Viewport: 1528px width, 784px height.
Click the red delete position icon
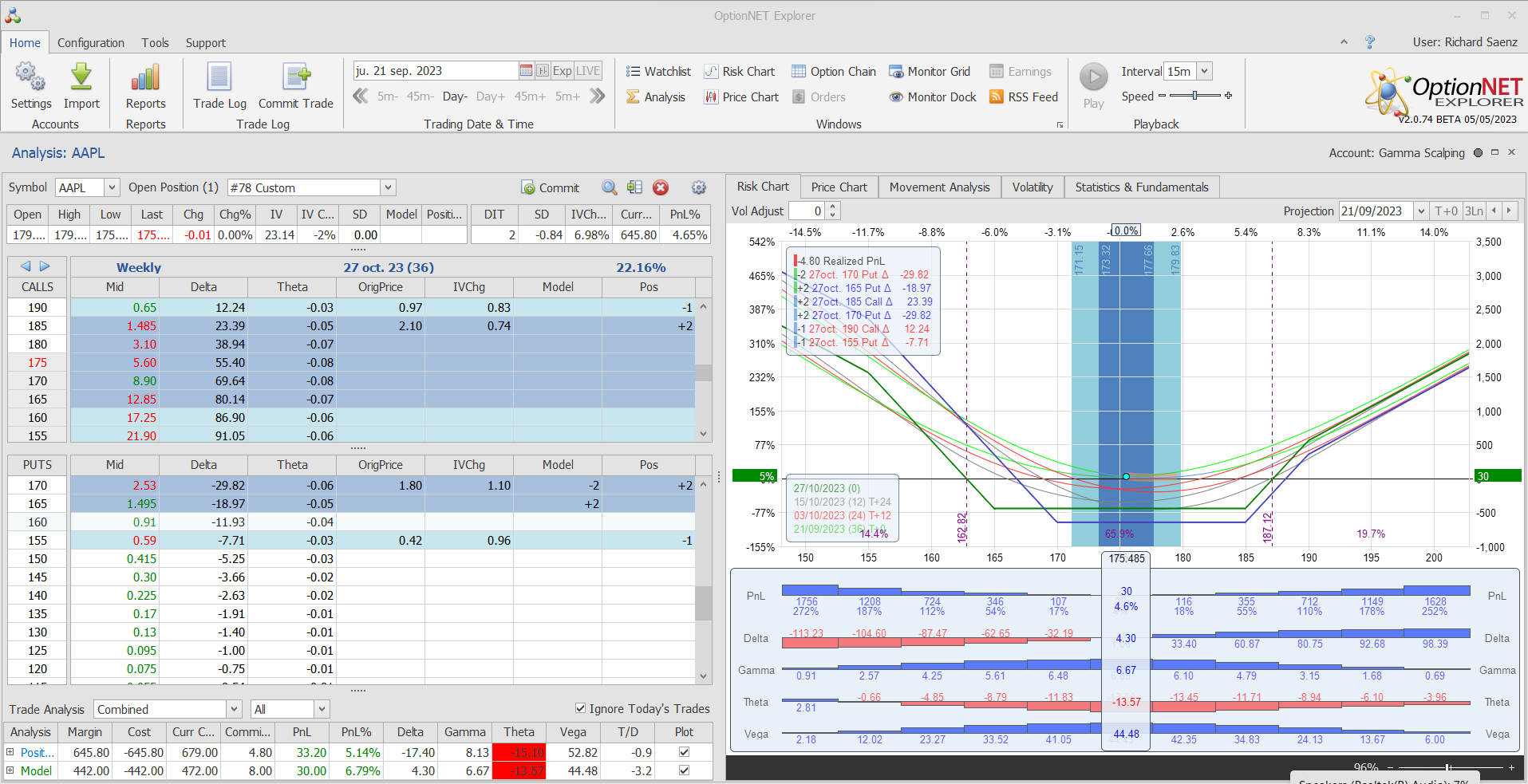click(x=661, y=187)
